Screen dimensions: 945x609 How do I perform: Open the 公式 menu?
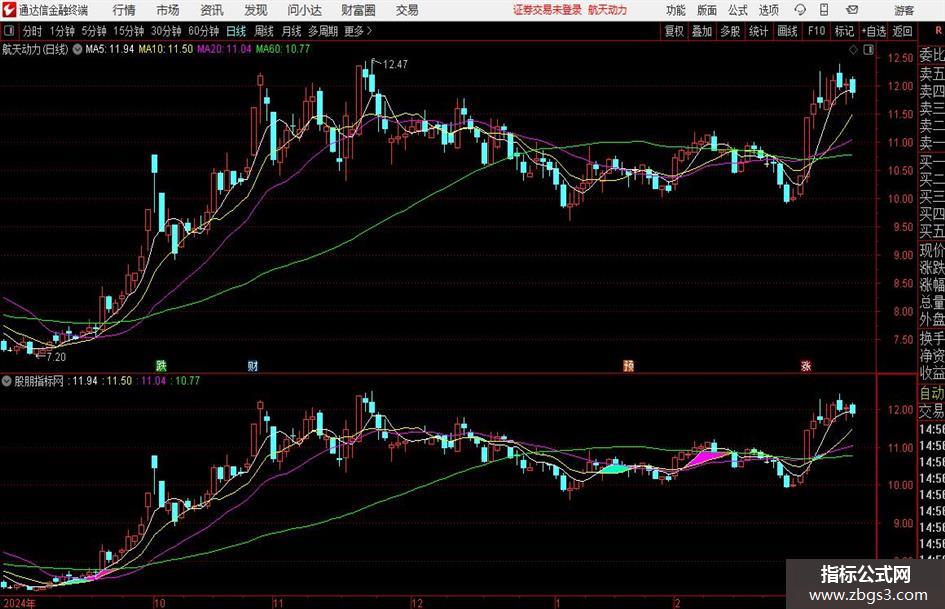(x=737, y=10)
